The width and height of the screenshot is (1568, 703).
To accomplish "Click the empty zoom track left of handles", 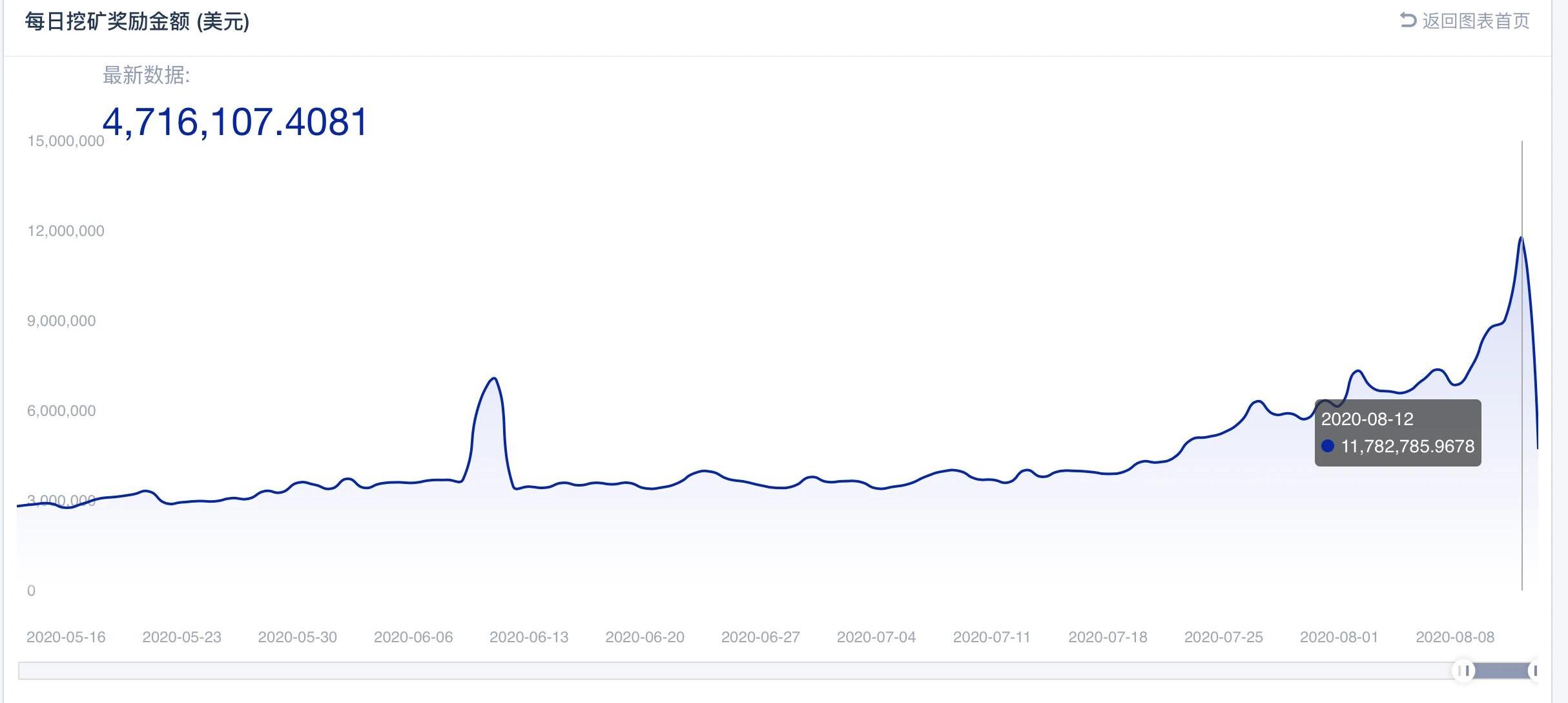I will [710, 671].
